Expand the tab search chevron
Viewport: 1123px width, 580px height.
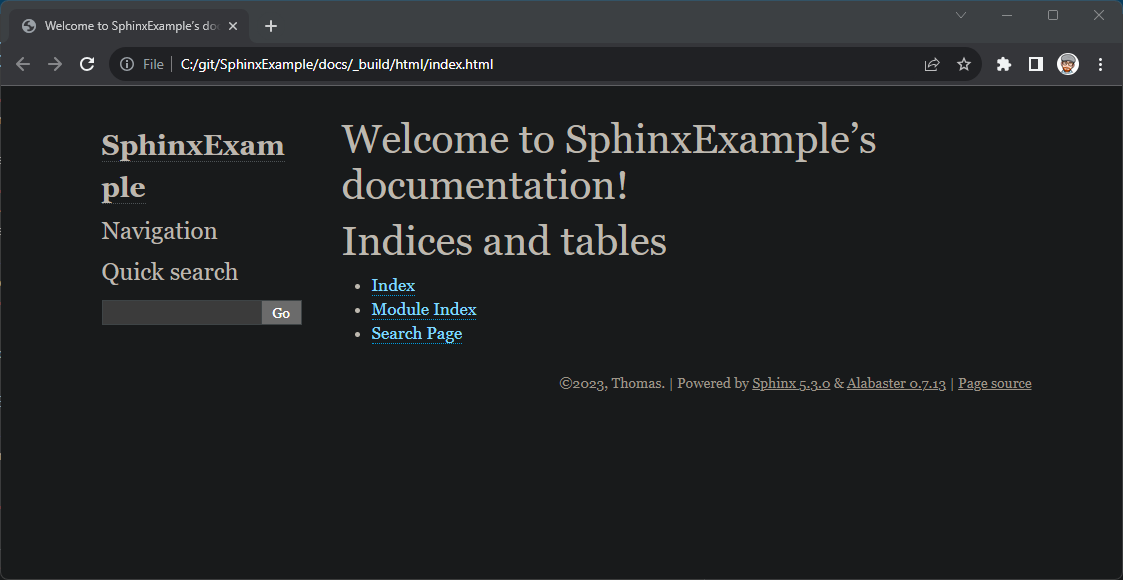click(961, 15)
